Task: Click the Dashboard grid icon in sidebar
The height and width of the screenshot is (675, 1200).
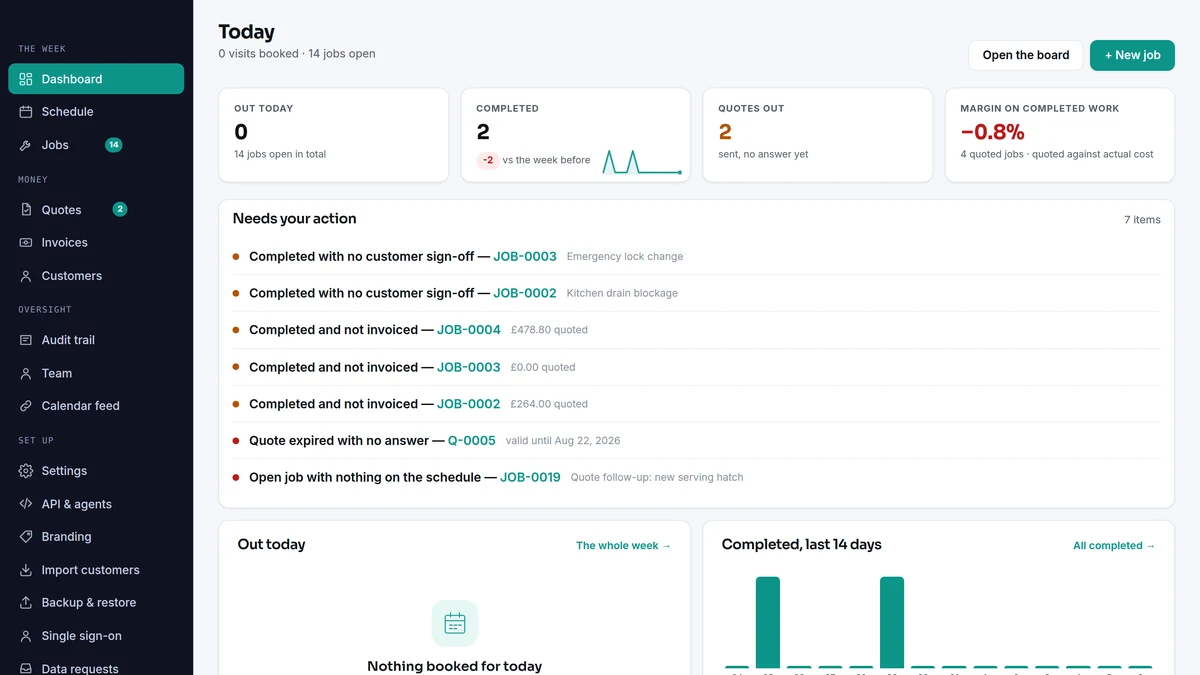Action: click(x=26, y=79)
